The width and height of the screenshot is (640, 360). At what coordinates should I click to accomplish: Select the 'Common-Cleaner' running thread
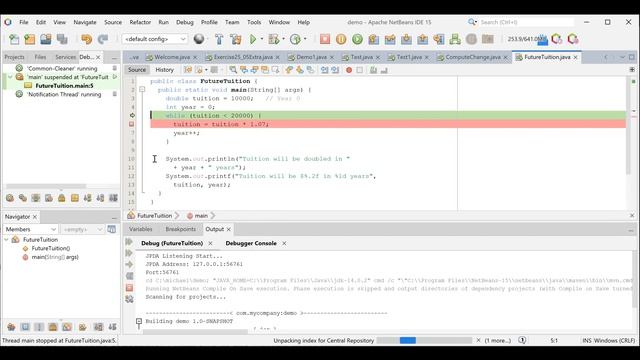point(61,69)
